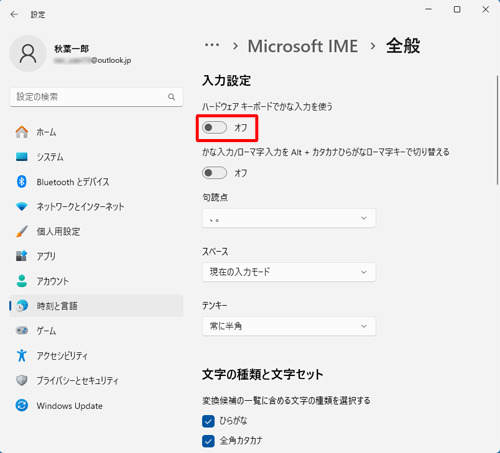
Task: Open ゲーム settings
Action: tap(96, 330)
